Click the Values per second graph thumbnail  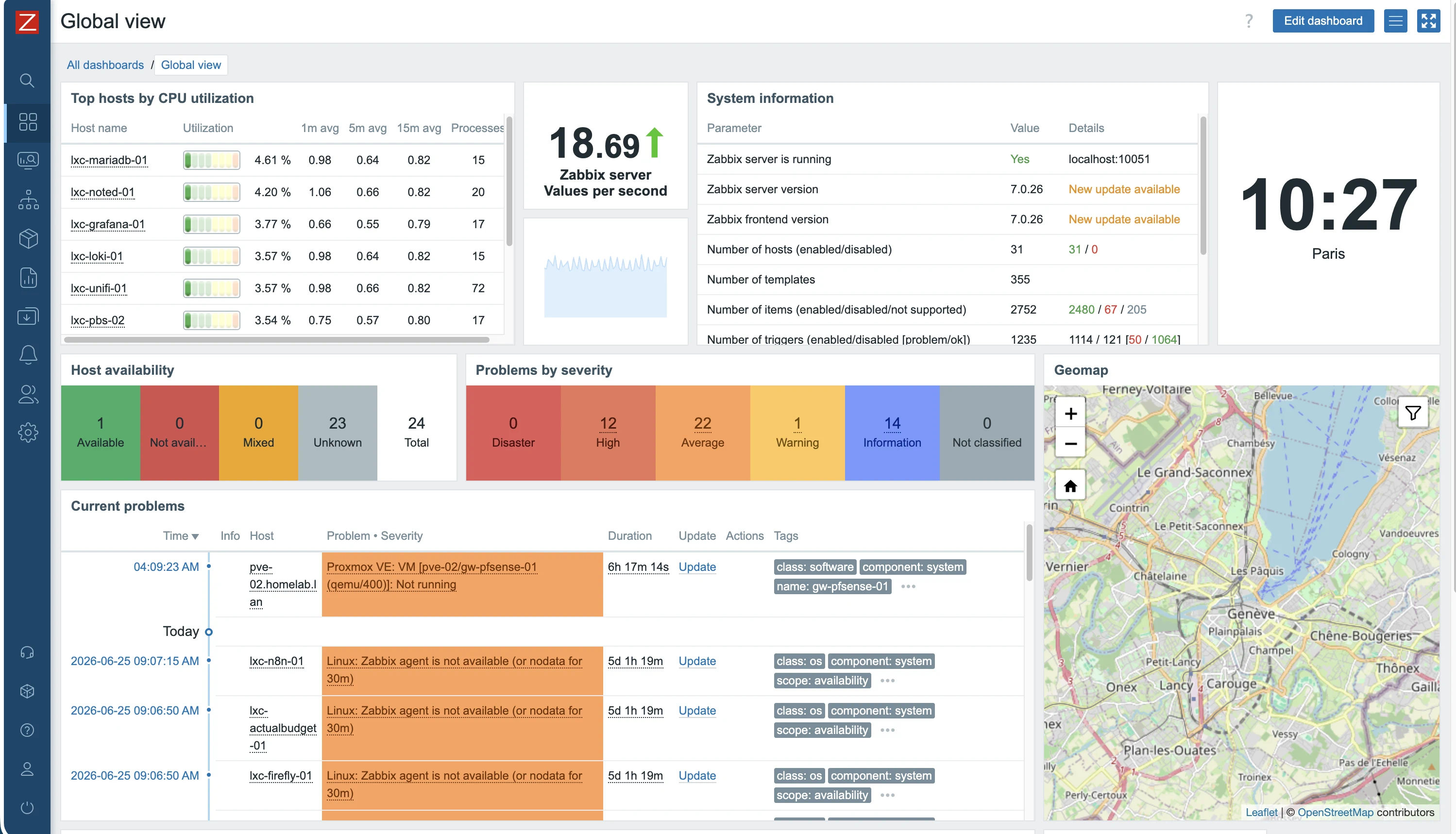605,285
